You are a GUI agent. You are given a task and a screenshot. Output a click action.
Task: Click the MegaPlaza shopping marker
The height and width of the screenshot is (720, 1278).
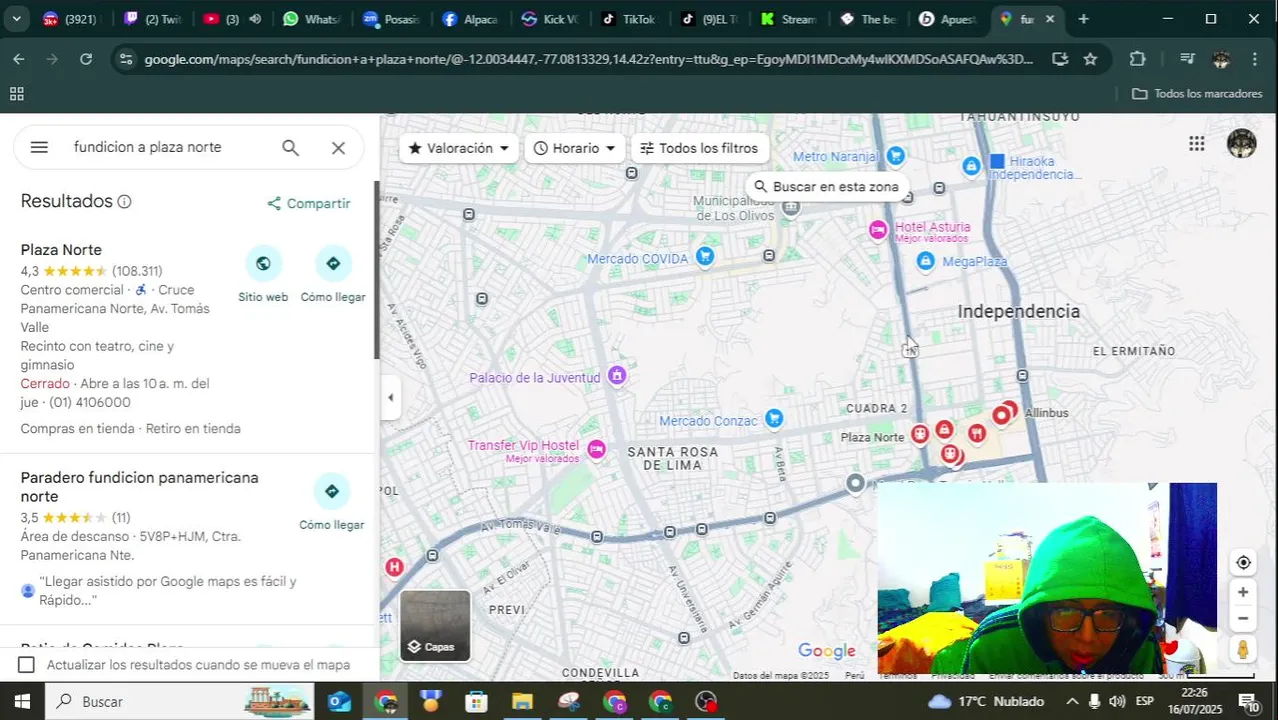click(926, 261)
